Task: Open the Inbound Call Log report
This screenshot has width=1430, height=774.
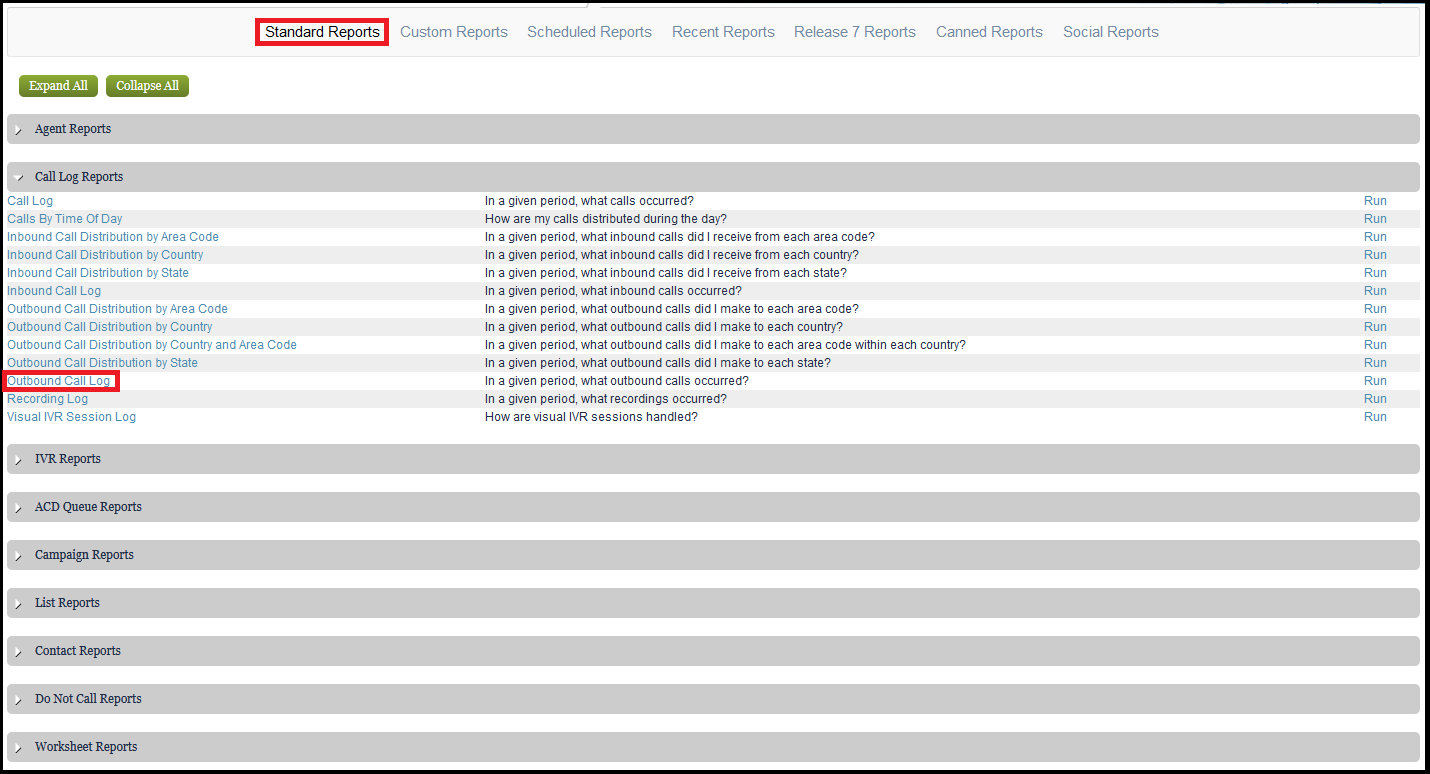Action: click(54, 291)
